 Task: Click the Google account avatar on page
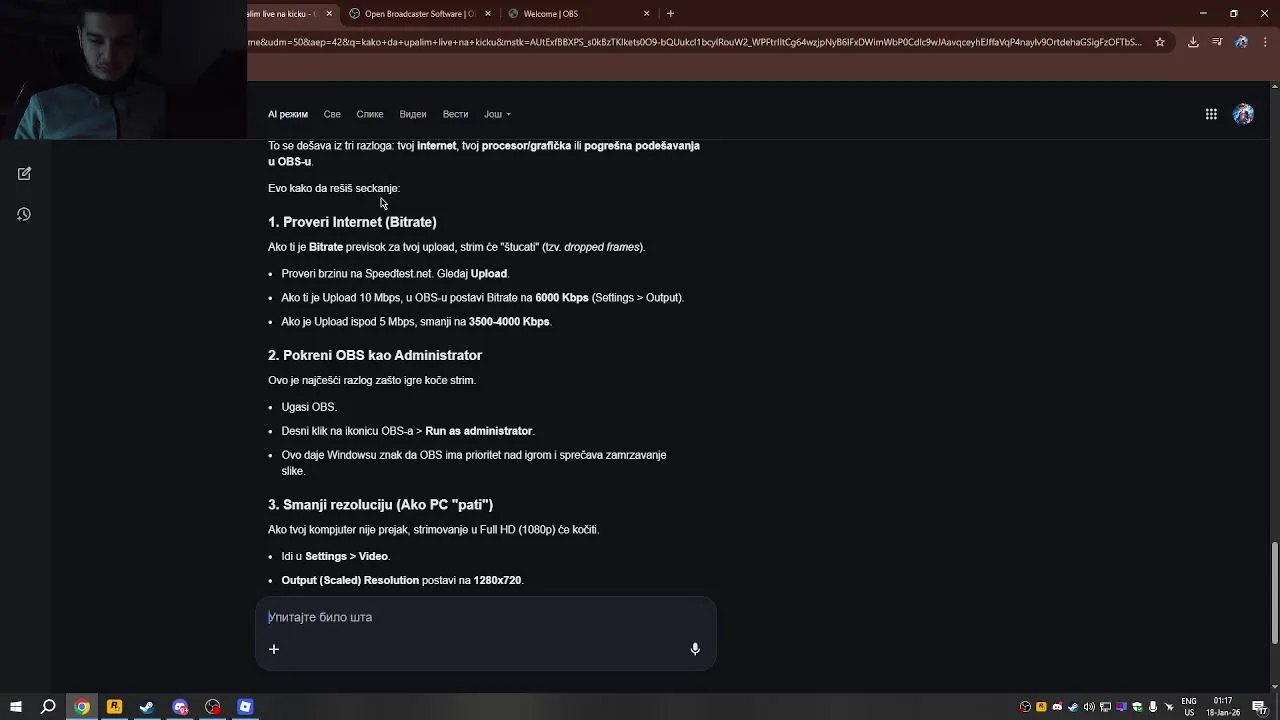click(x=1243, y=114)
